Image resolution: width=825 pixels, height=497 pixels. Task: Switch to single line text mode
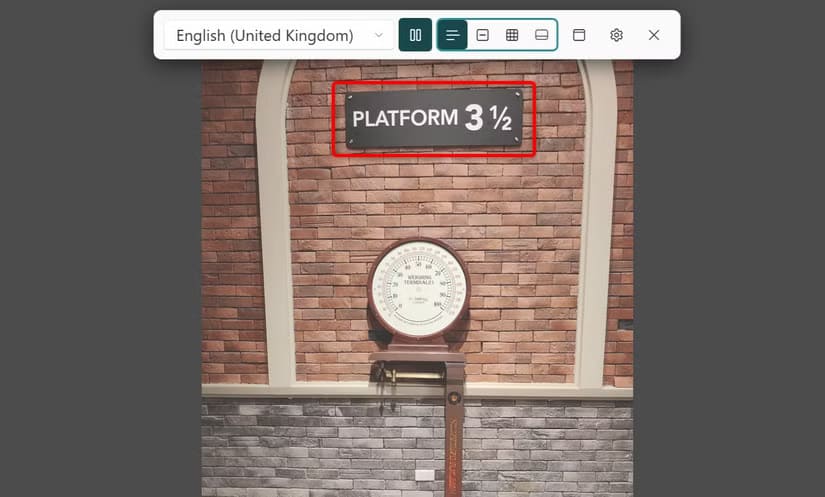(x=482, y=35)
